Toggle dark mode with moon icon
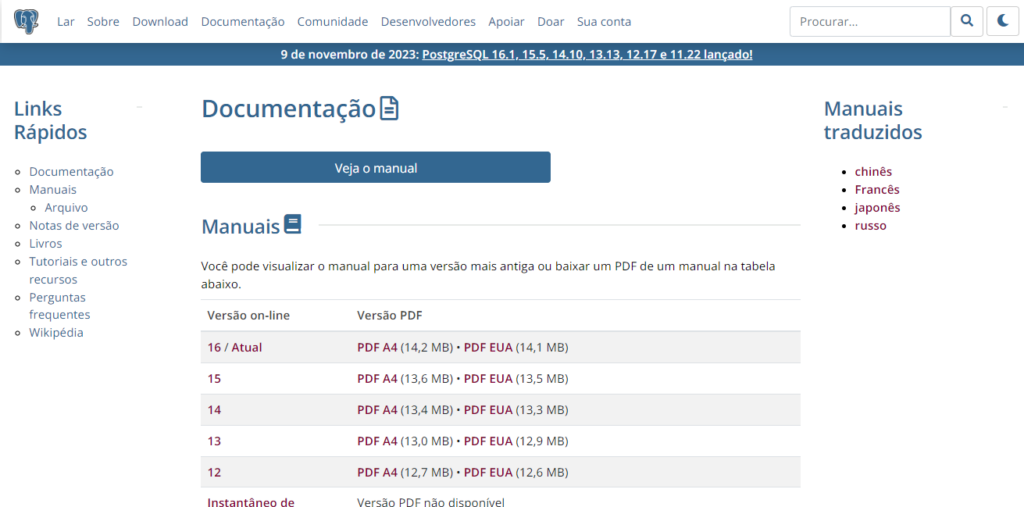1024x507 pixels. tap(1003, 22)
